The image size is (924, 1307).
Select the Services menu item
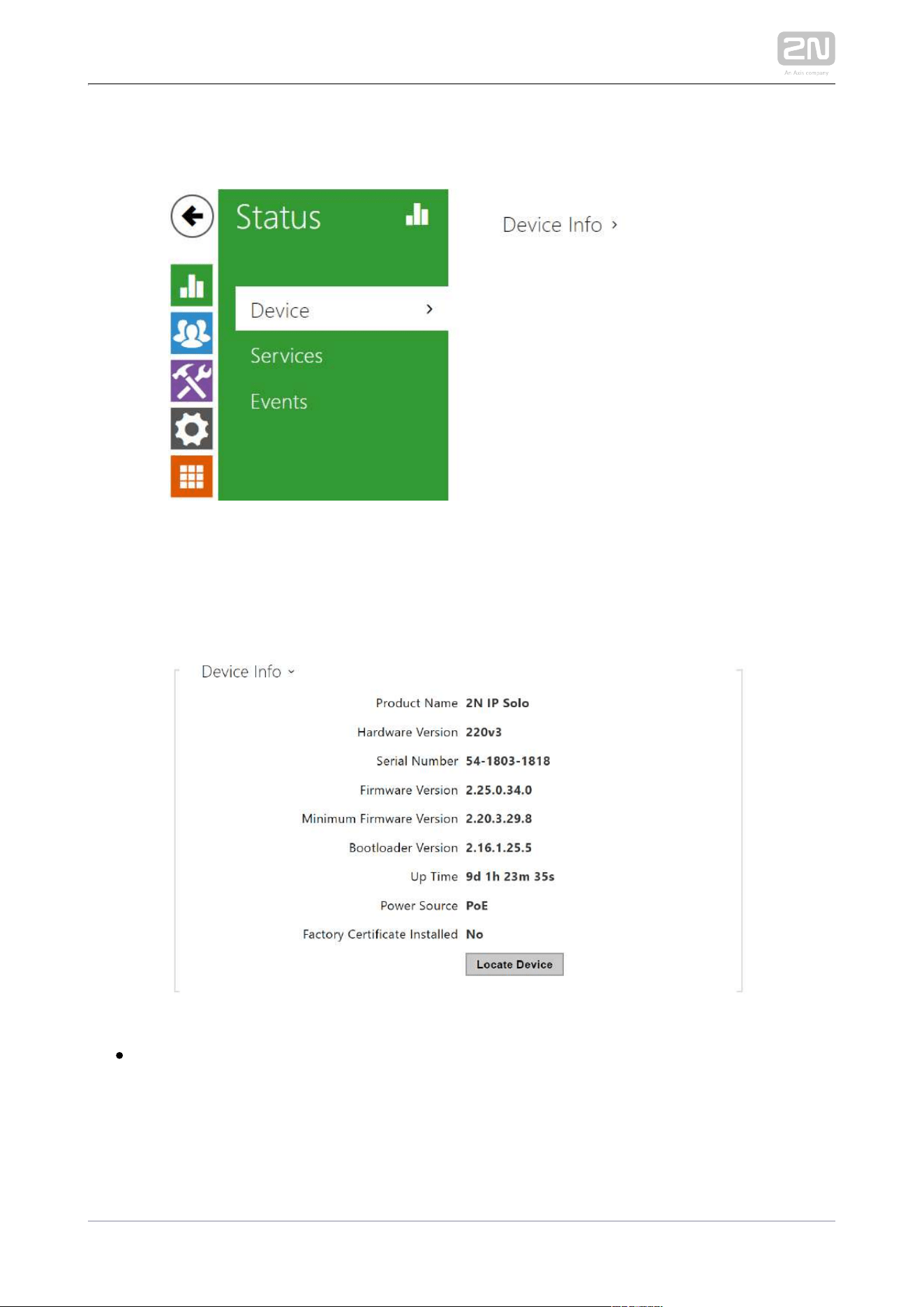[x=286, y=355]
